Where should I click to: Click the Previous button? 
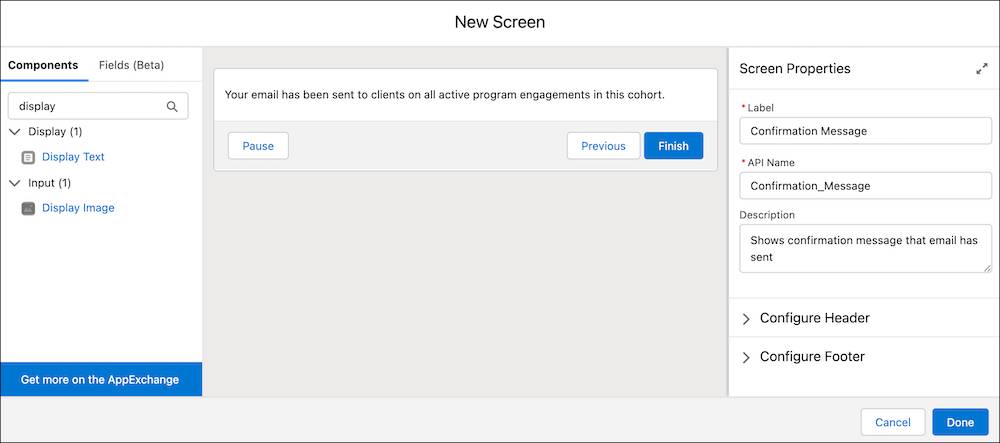point(603,146)
